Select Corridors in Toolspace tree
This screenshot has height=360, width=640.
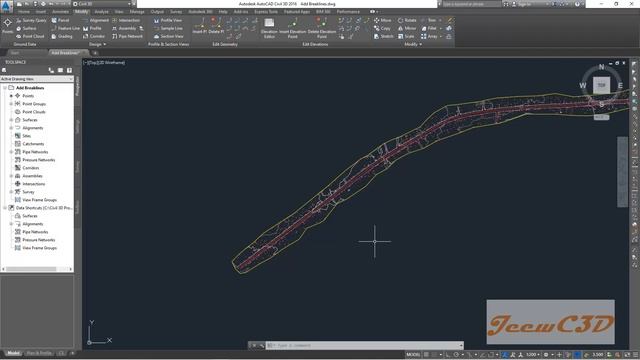(31, 168)
